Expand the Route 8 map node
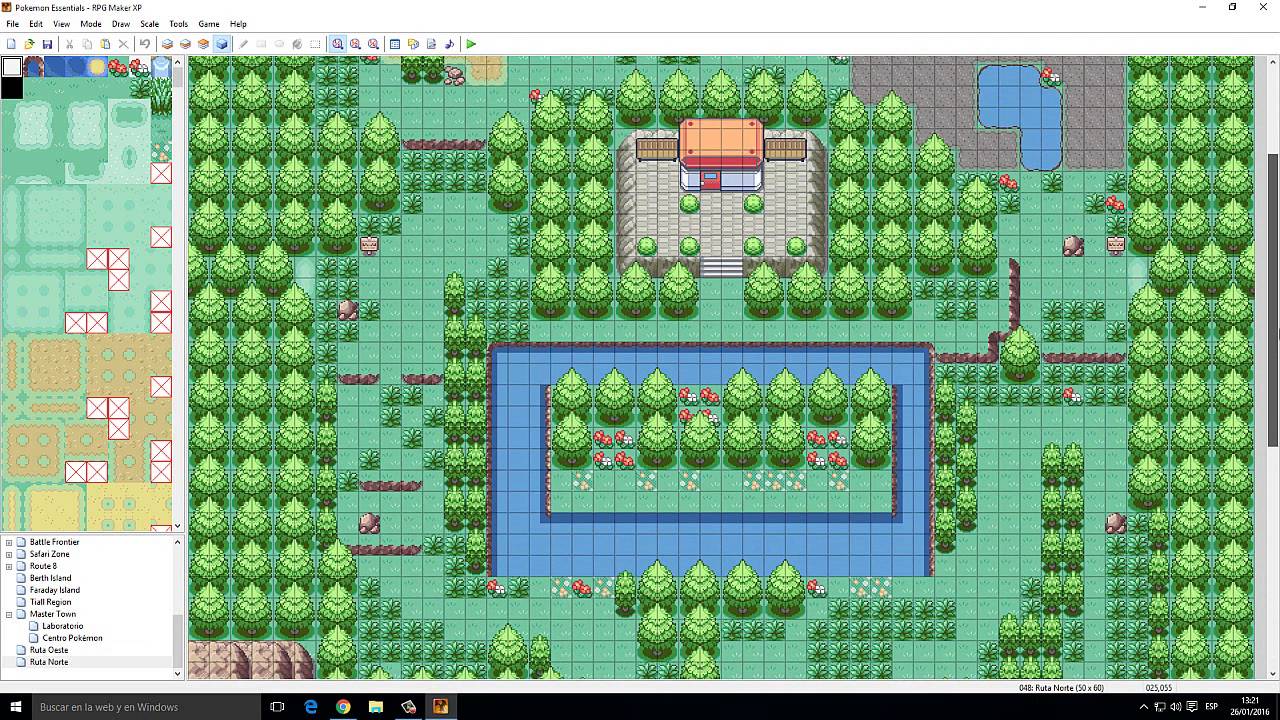1280x720 pixels. [9, 566]
